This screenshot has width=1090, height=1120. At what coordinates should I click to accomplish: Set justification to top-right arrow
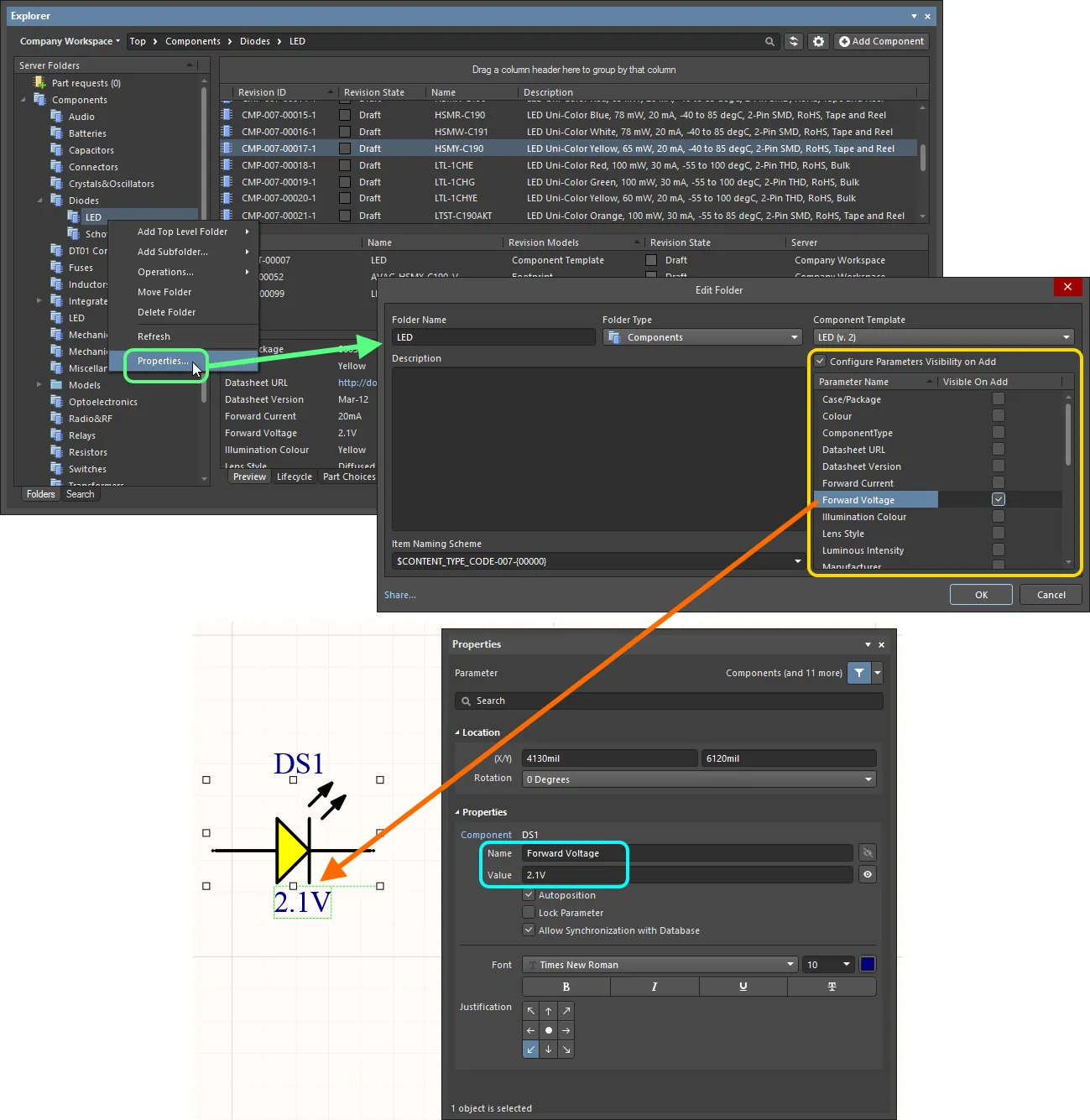tap(566, 1011)
